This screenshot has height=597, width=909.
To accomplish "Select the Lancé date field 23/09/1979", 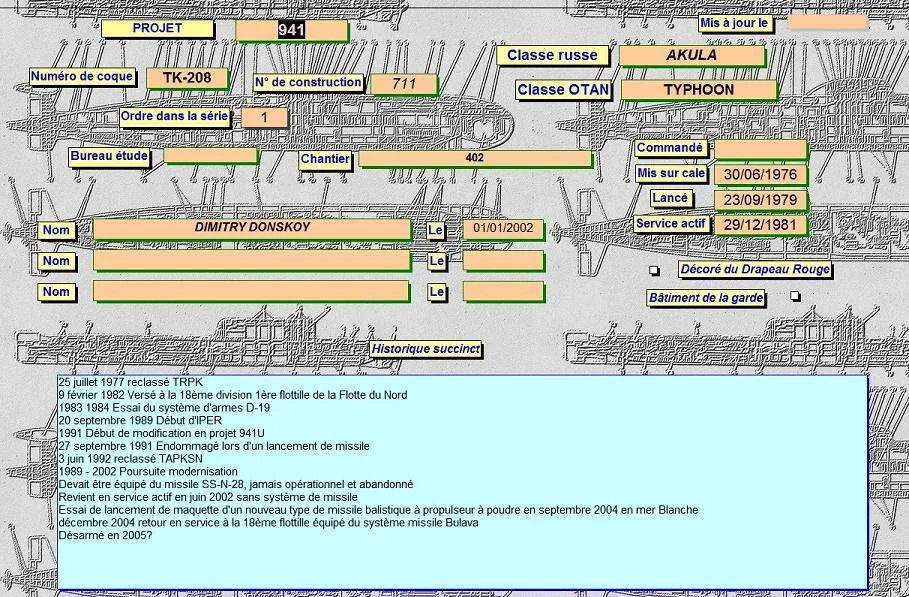I will 760,200.
